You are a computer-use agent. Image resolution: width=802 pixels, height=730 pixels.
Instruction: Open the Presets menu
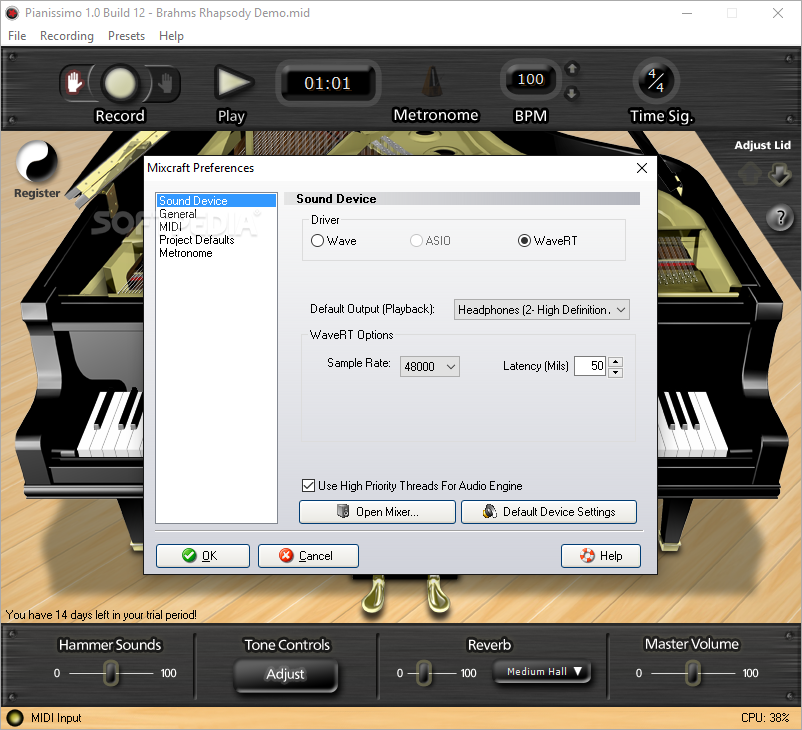click(x=126, y=36)
